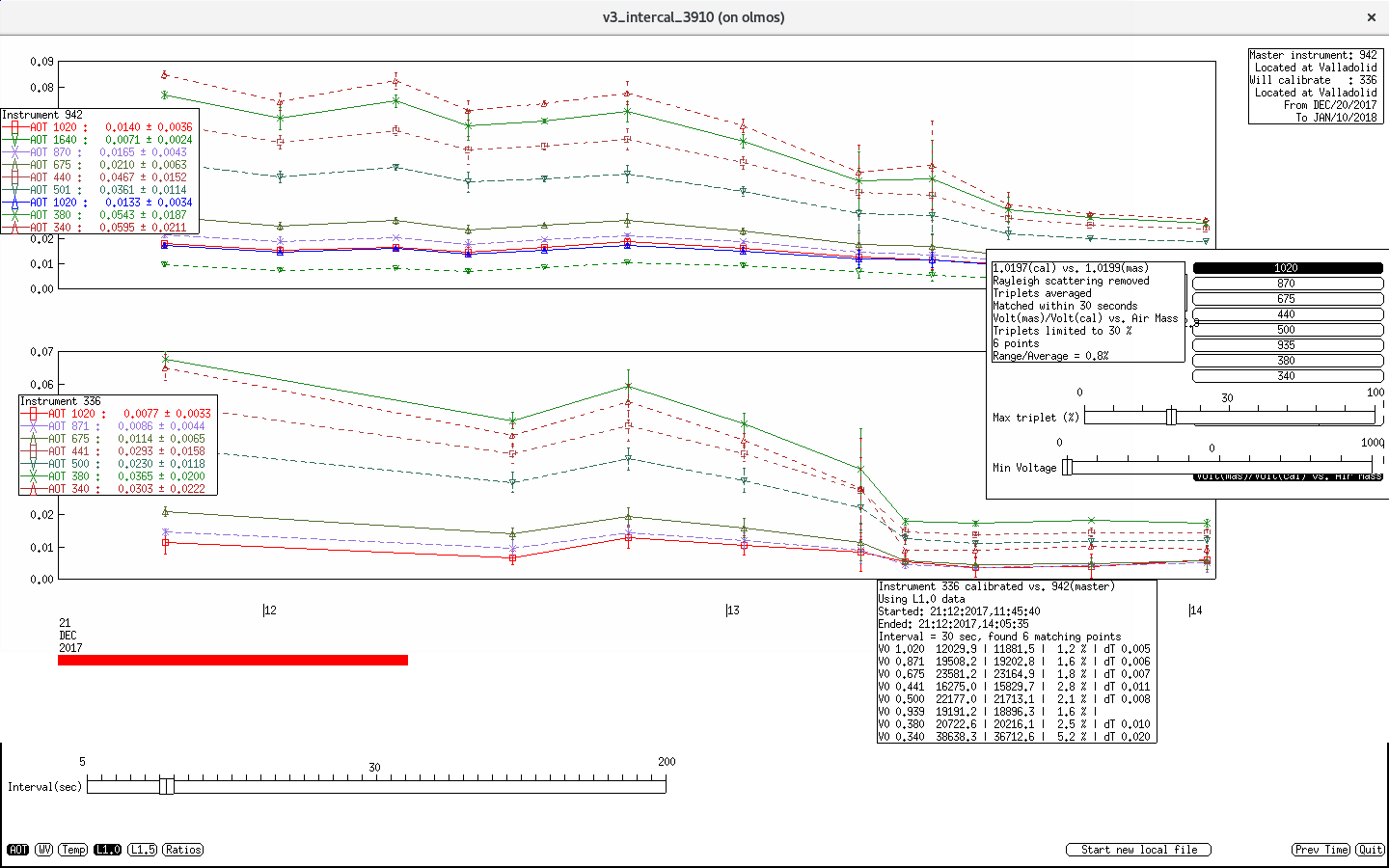Adjust the Max triplet (%) slider handle

(x=1171, y=417)
